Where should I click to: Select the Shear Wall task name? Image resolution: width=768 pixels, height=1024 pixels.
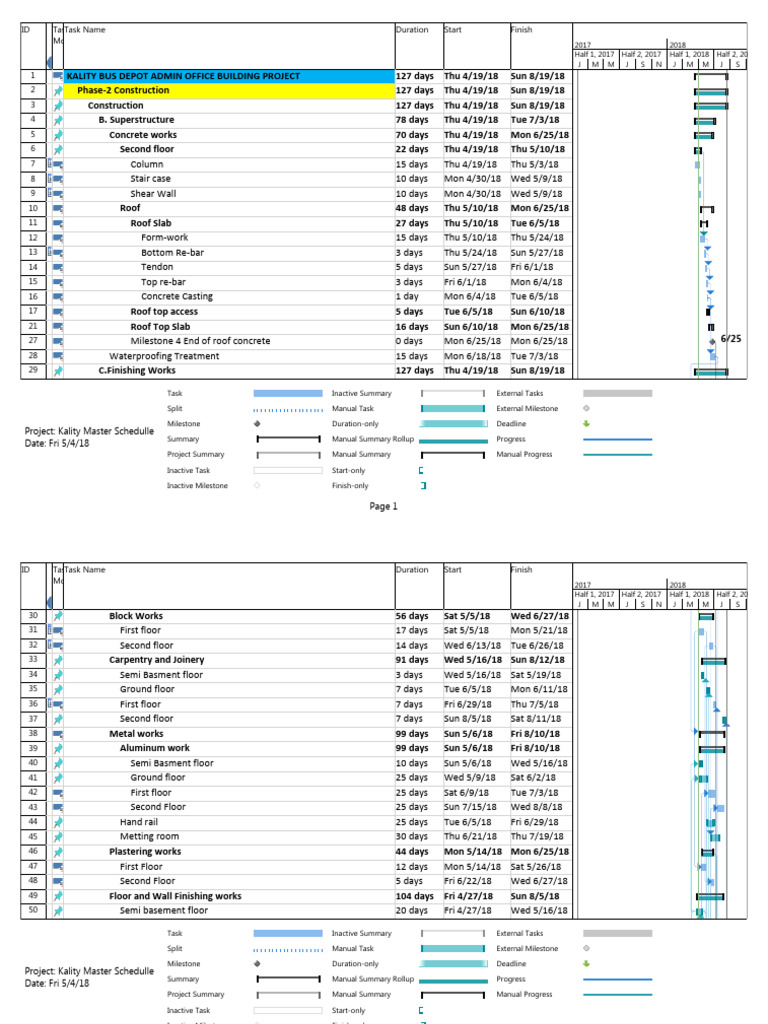153,194
